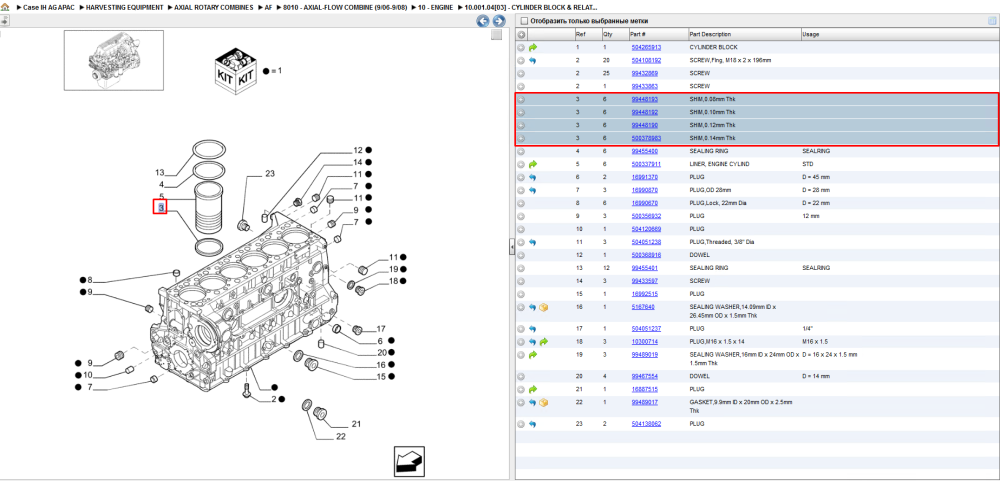Go to next diagram with forward arrow

(x=499, y=21)
